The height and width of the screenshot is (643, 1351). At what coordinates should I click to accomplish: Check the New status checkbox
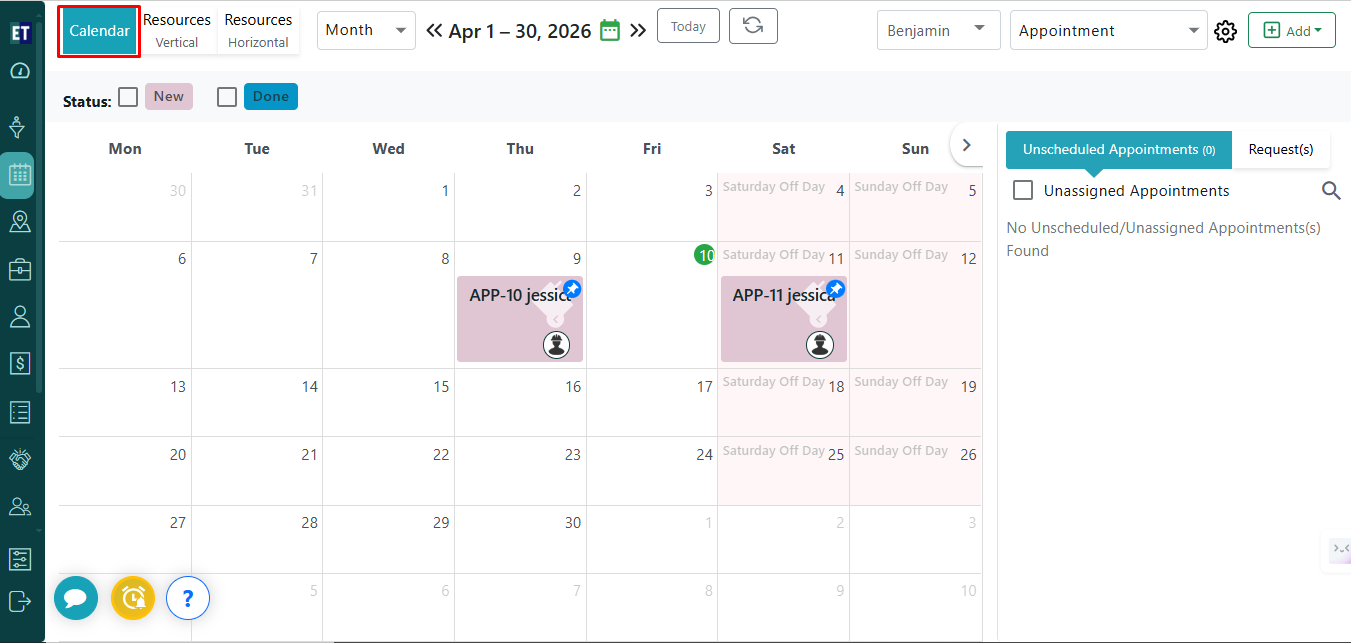(x=128, y=97)
